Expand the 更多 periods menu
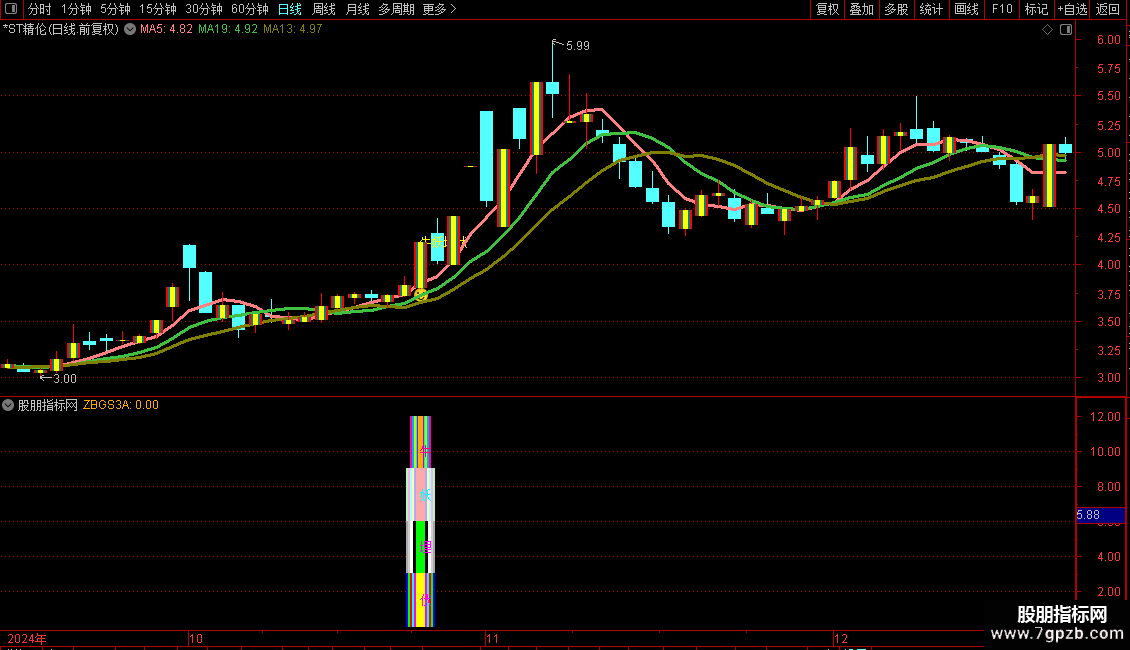The image size is (1130, 650). [440, 9]
